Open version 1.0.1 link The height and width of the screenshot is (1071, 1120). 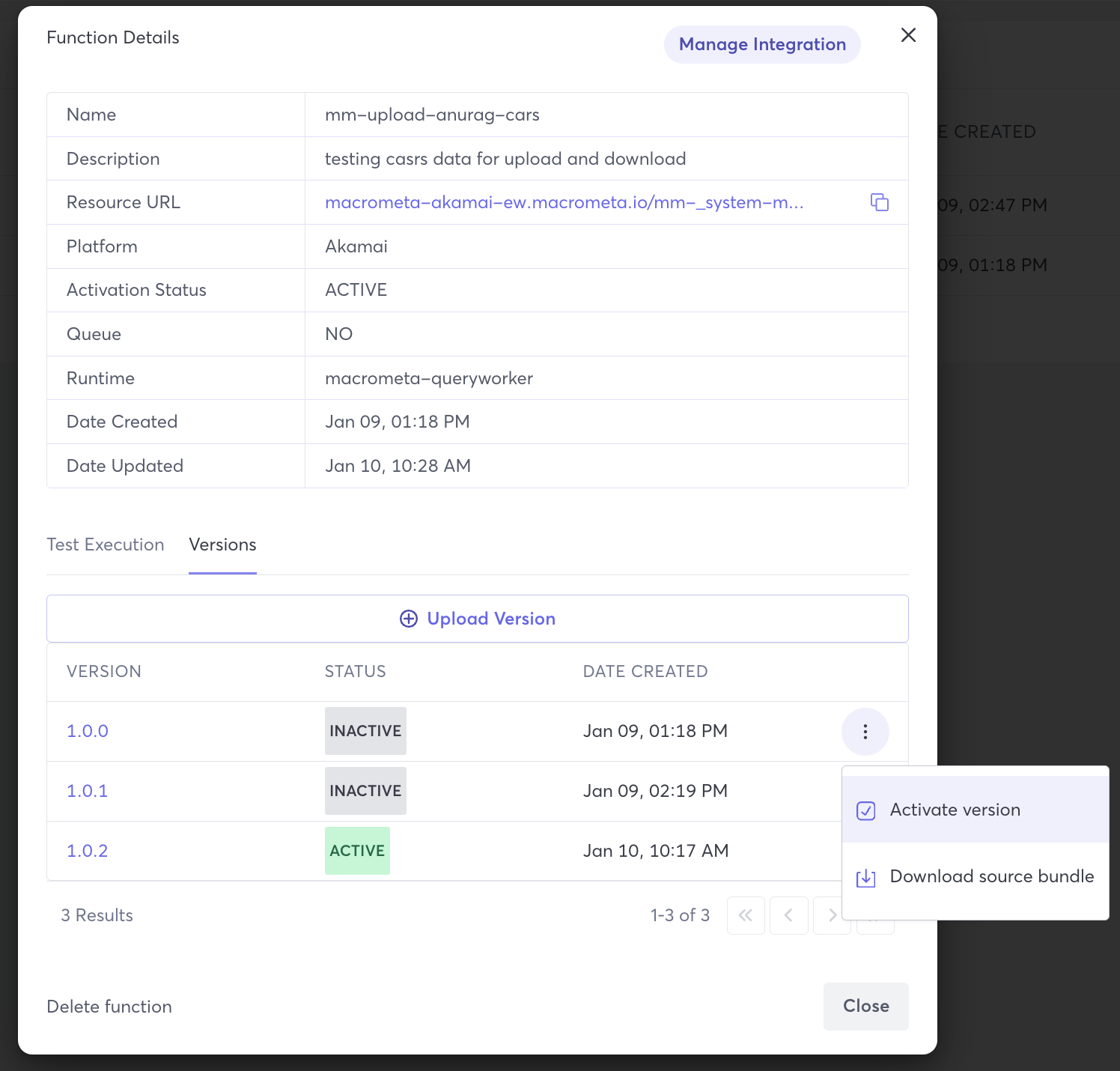88,791
